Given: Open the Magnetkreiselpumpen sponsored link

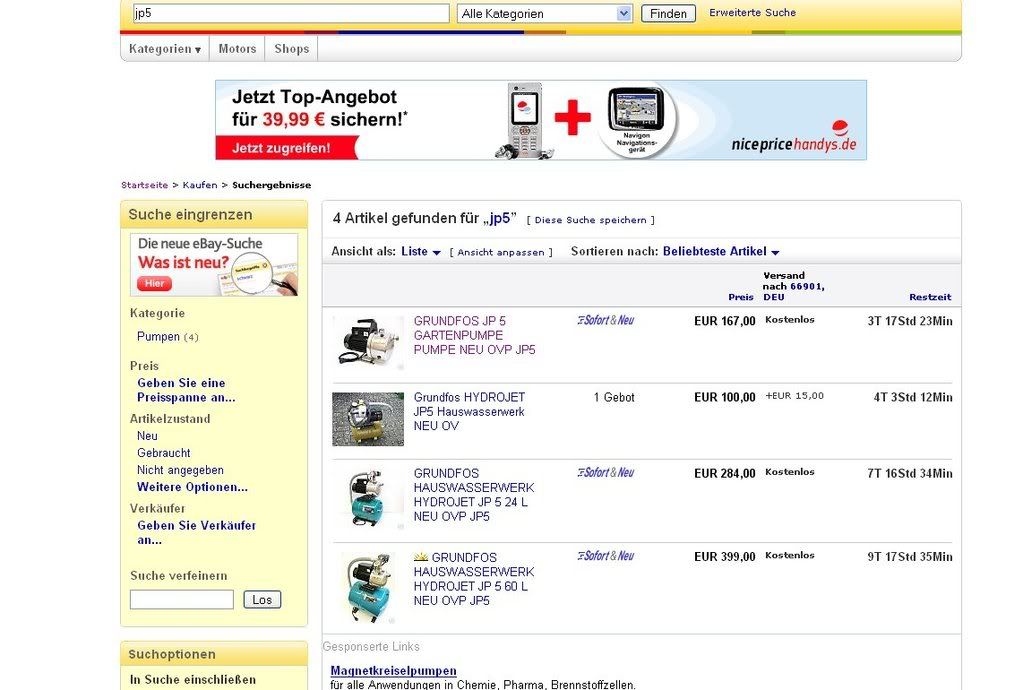Looking at the screenshot, I should pyautogui.click(x=393, y=670).
